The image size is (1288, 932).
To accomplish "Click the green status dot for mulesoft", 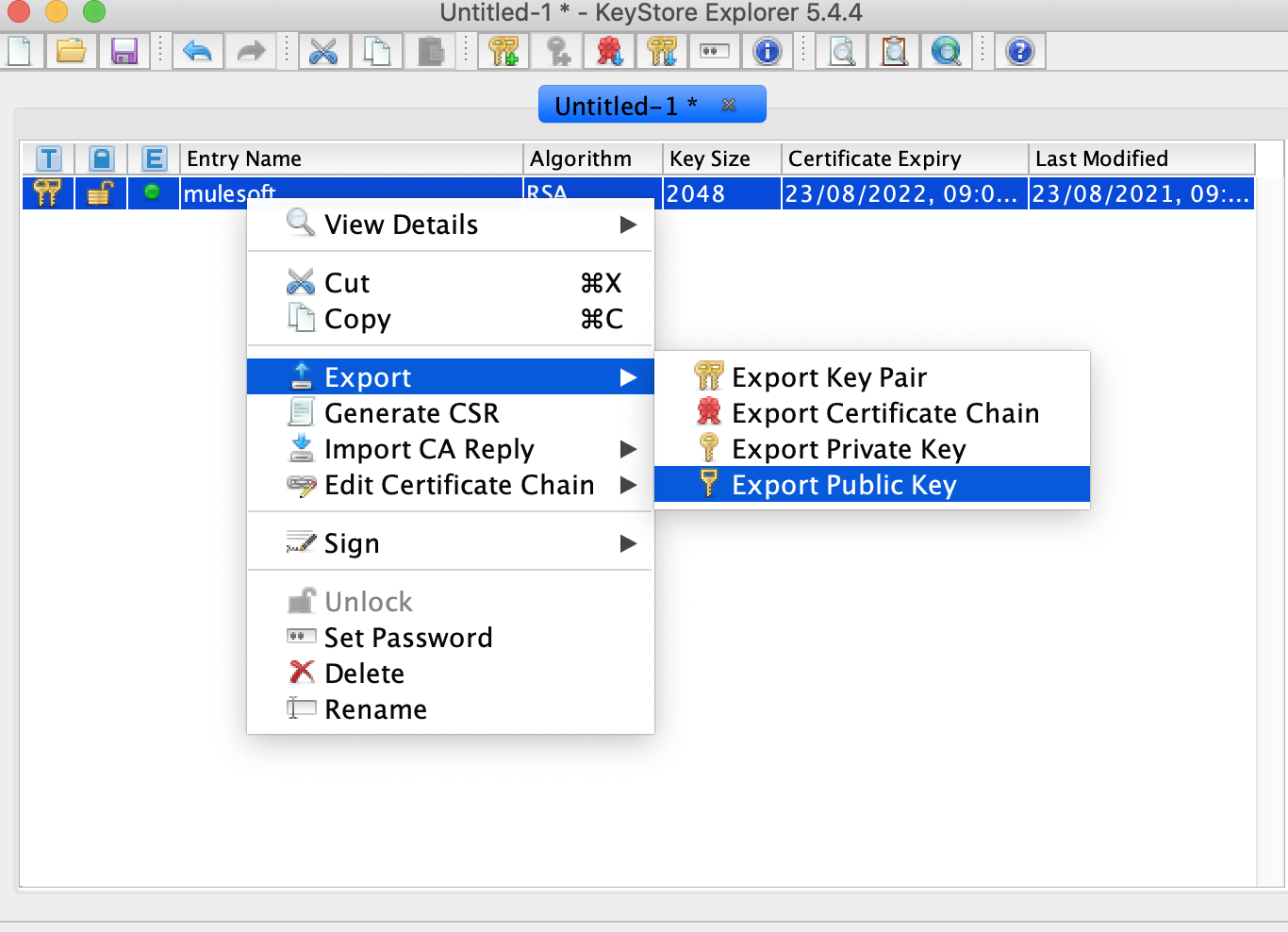I will click(153, 192).
